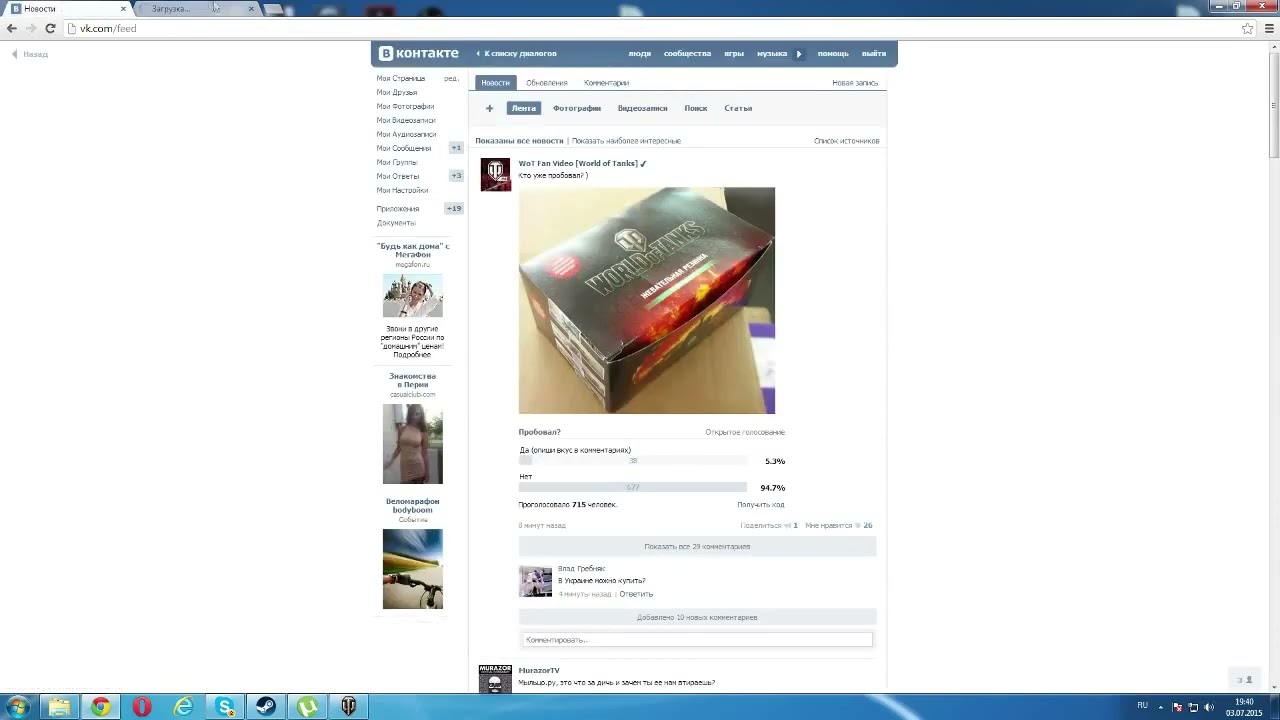Open the Chrome hamburger menu

click(1269, 28)
